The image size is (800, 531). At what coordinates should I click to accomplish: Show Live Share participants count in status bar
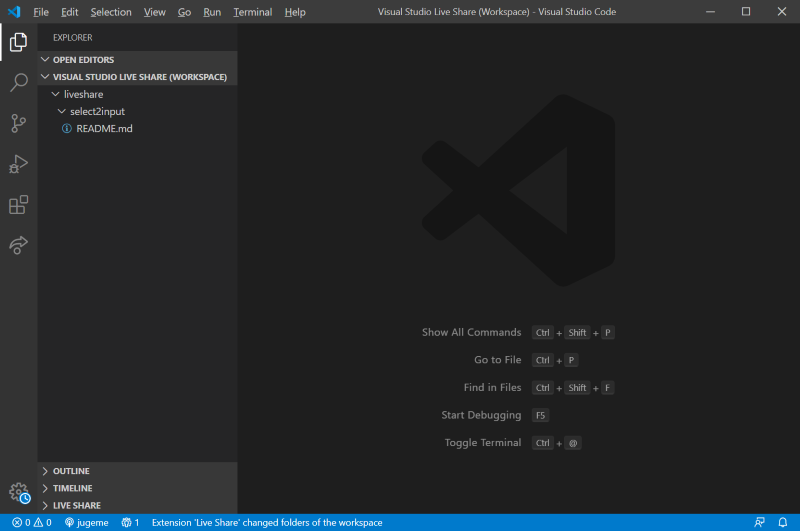[x=130, y=522]
